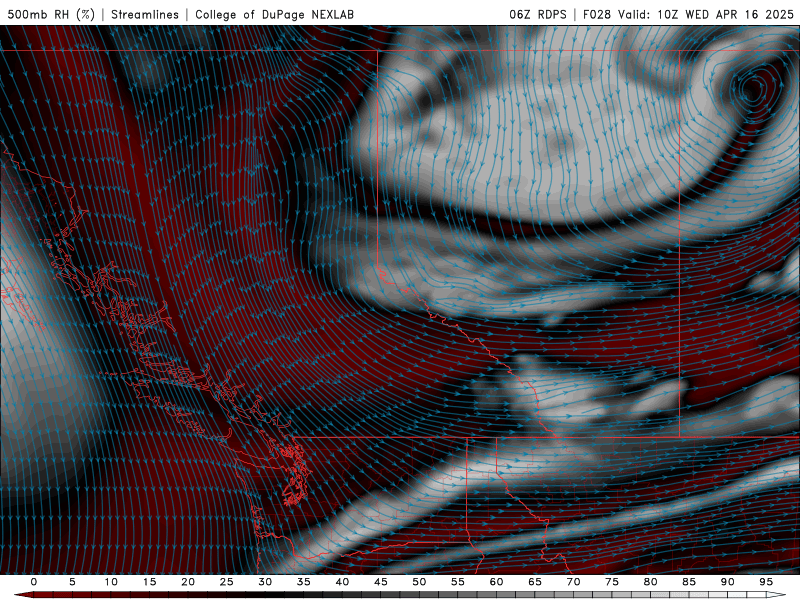Click the 55 label on the color scale
800x600 pixels.
click(x=457, y=582)
